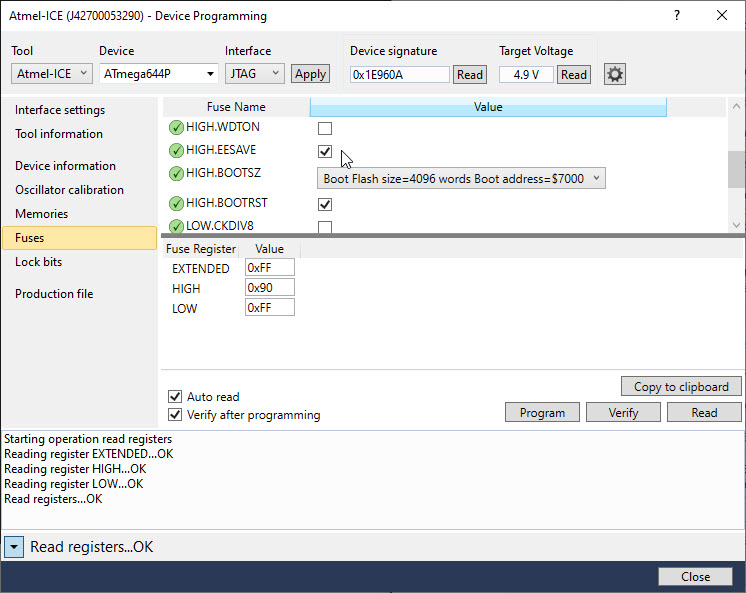Enable the LOW.CKDIV8 fuse checkbox
746x593 pixels.
coord(325,227)
